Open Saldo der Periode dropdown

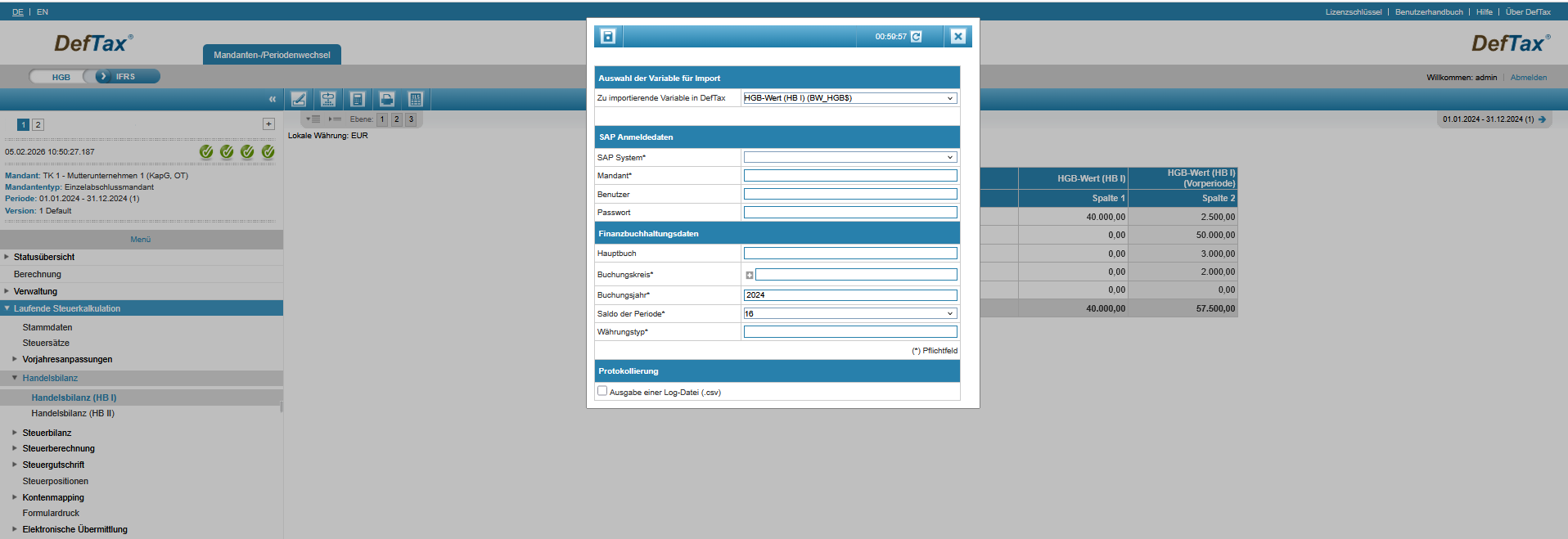click(850, 313)
